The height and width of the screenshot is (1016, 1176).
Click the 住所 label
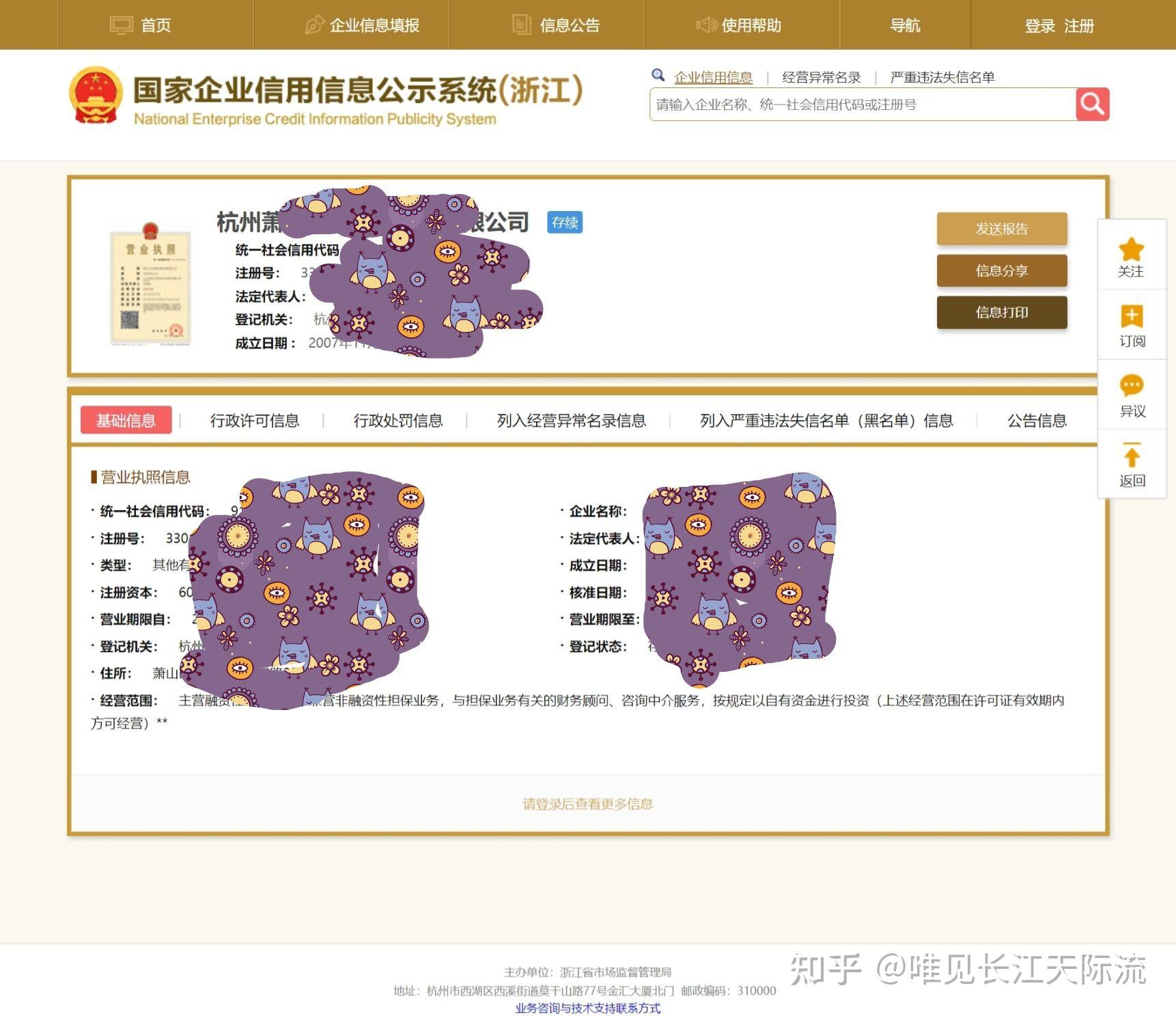[x=115, y=673]
